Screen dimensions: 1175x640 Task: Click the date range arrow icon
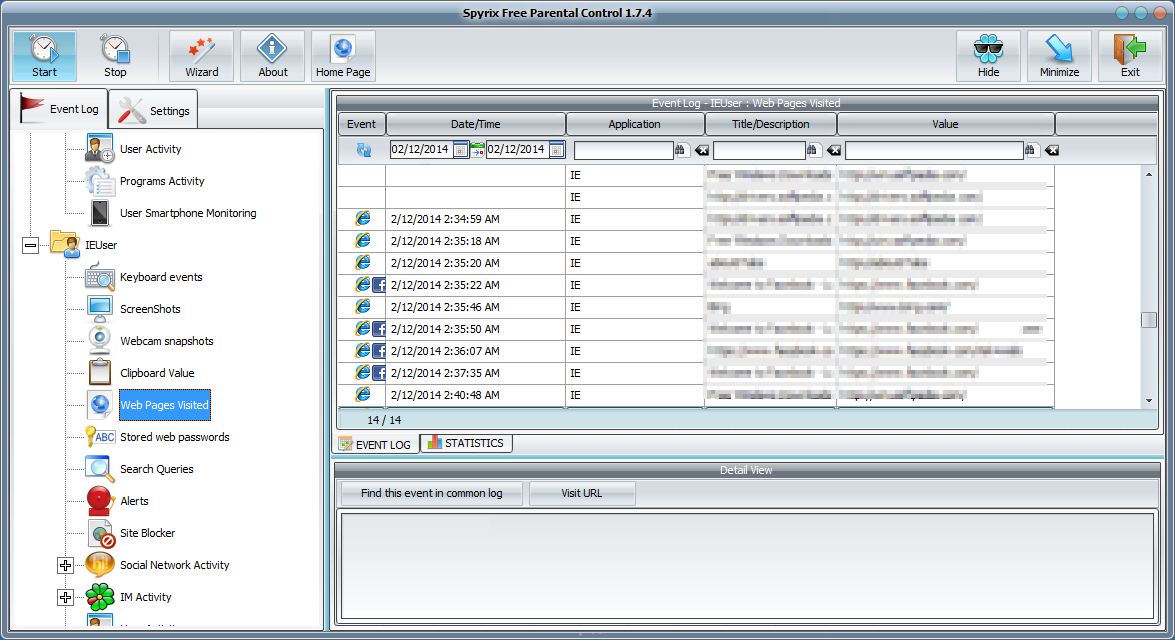click(x=477, y=150)
